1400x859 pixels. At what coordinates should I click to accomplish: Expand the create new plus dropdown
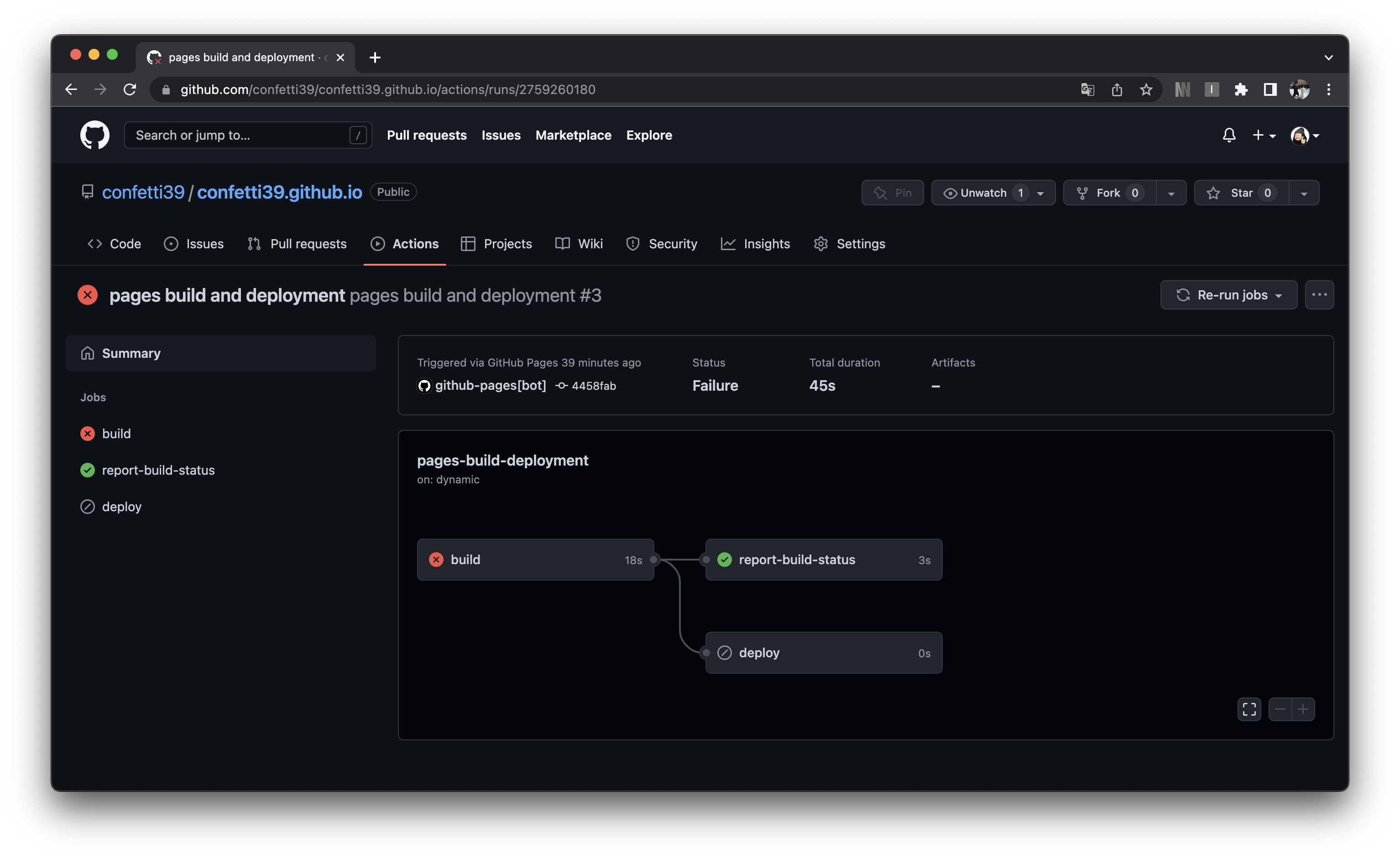(1264, 135)
